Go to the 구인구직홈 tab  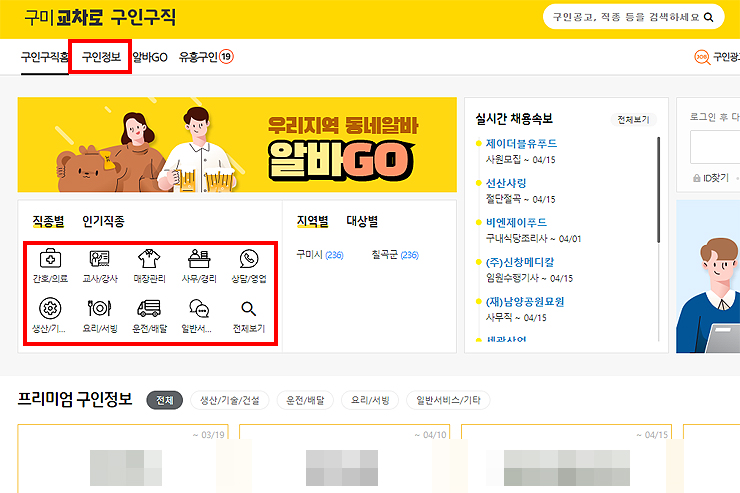tap(45, 57)
